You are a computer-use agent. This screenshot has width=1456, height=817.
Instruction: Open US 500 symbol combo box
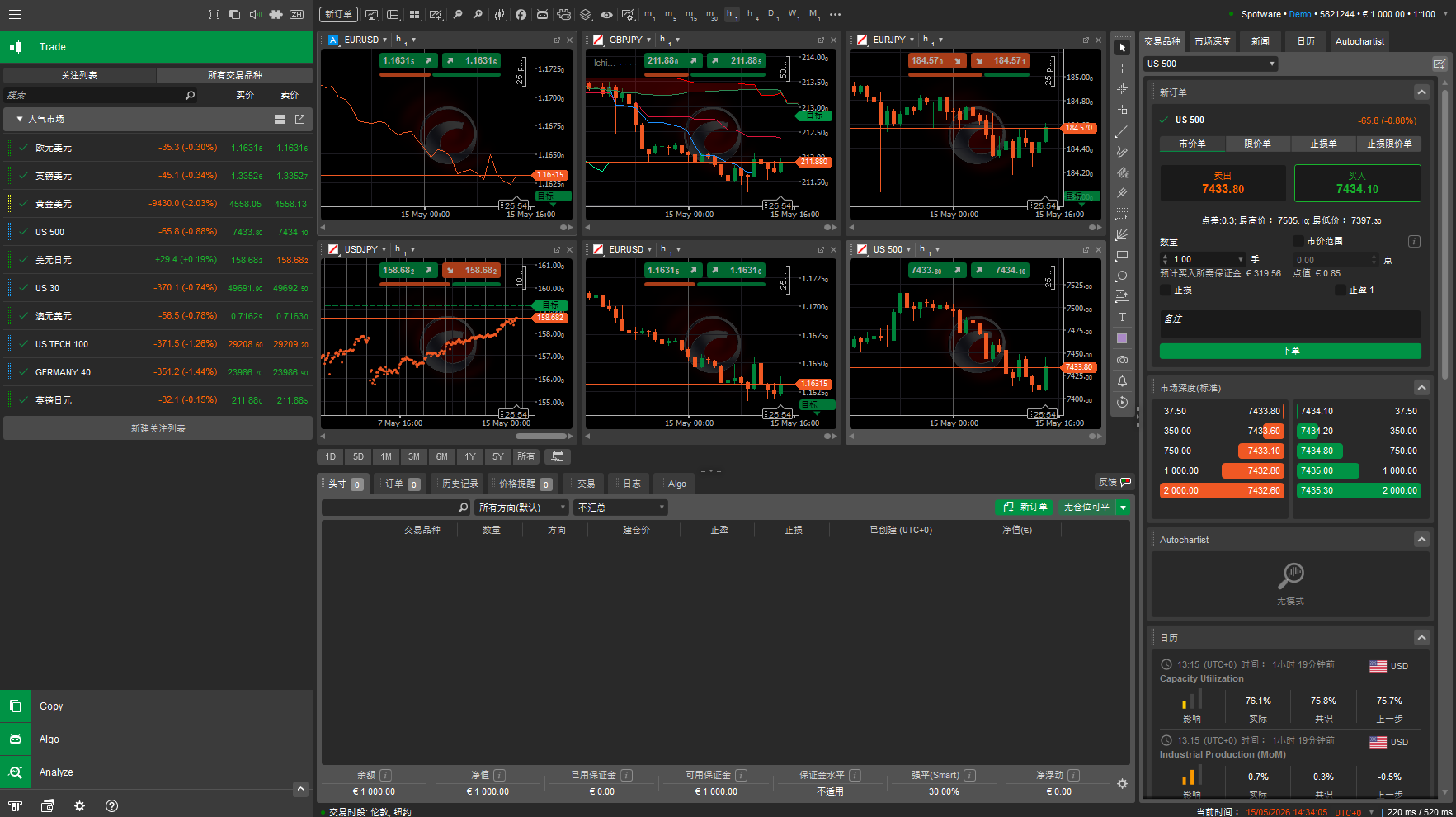pos(1211,64)
